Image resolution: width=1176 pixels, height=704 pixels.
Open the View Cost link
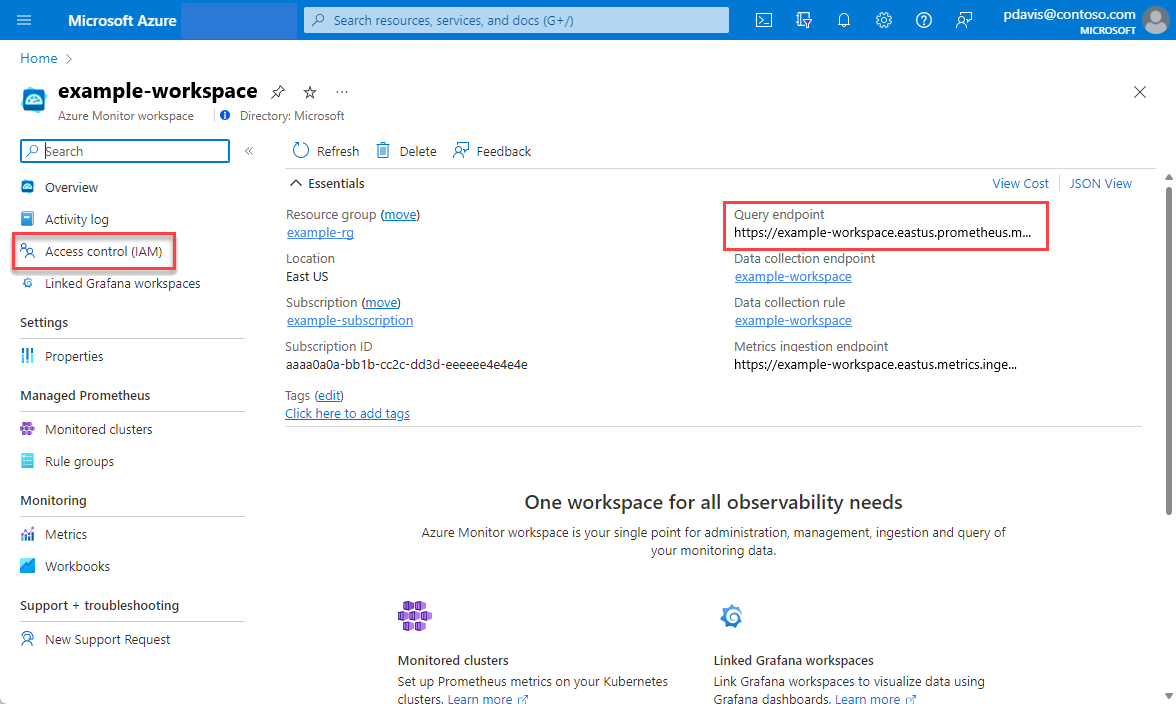point(1020,183)
